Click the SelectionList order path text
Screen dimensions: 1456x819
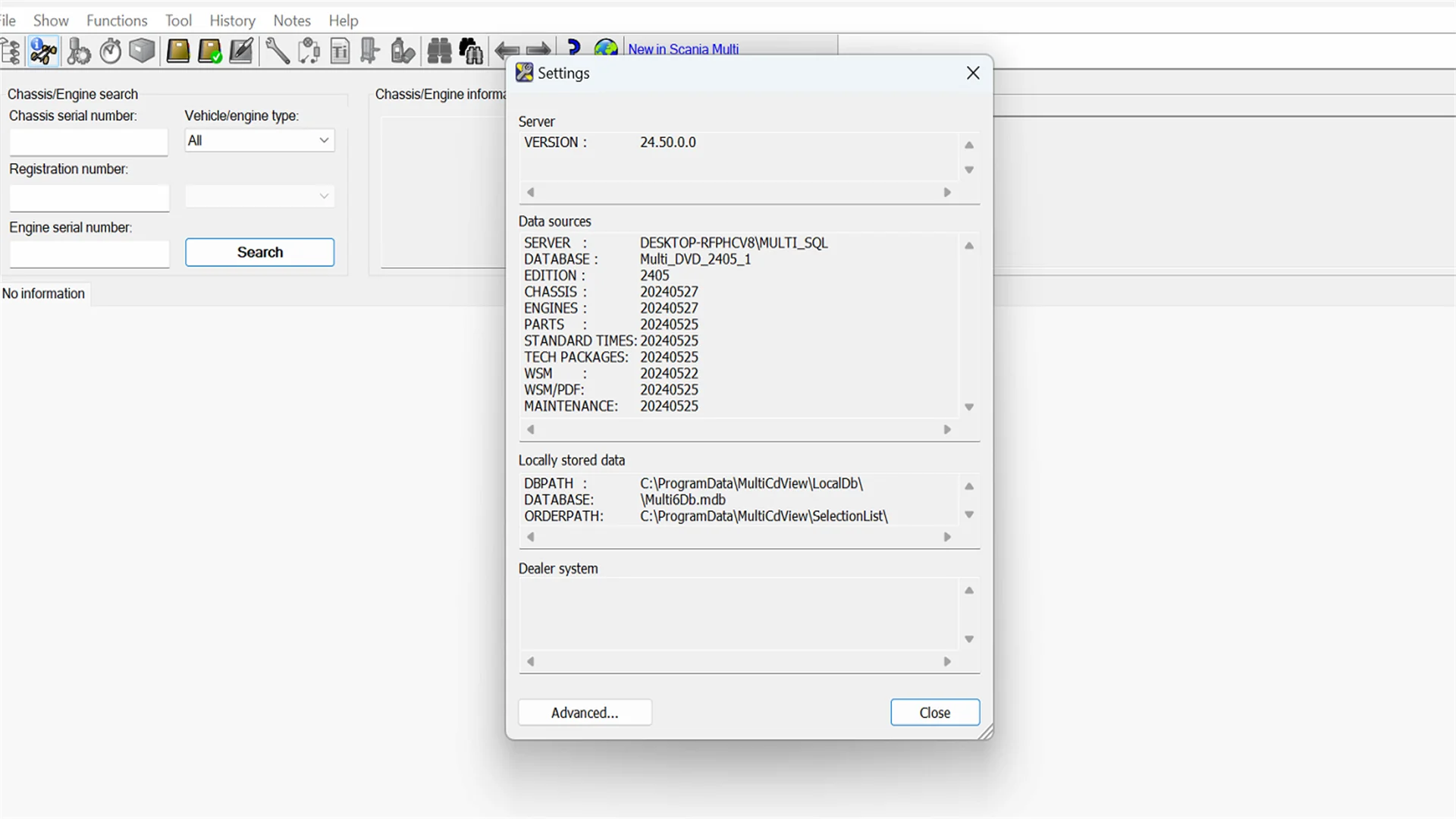point(764,516)
